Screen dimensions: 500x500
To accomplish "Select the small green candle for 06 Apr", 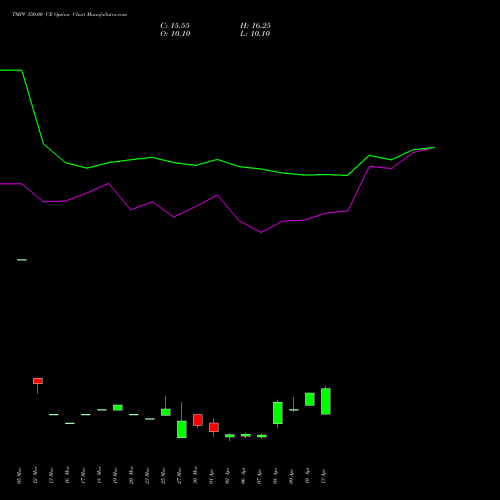I will pos(246,435).
